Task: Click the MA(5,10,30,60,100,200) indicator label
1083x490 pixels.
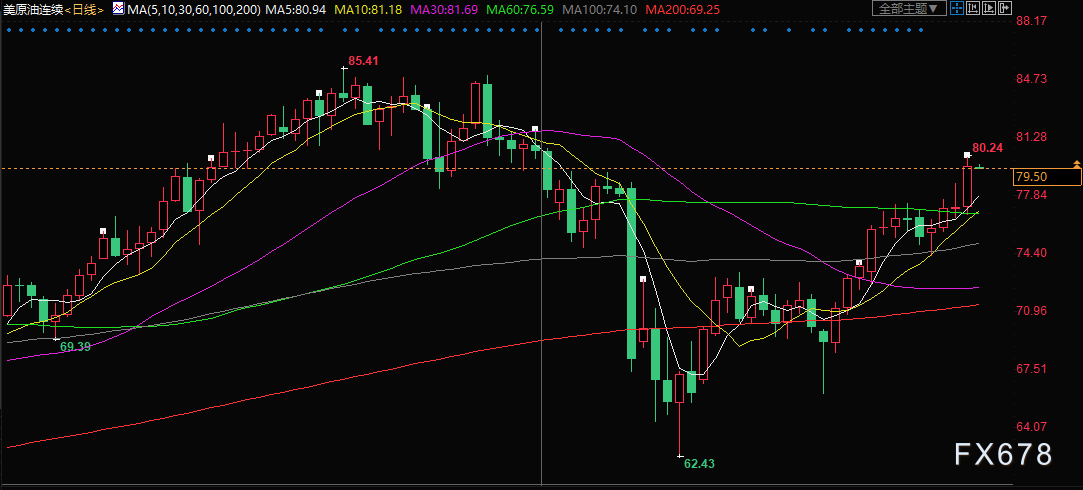Action: pos(194,10)
